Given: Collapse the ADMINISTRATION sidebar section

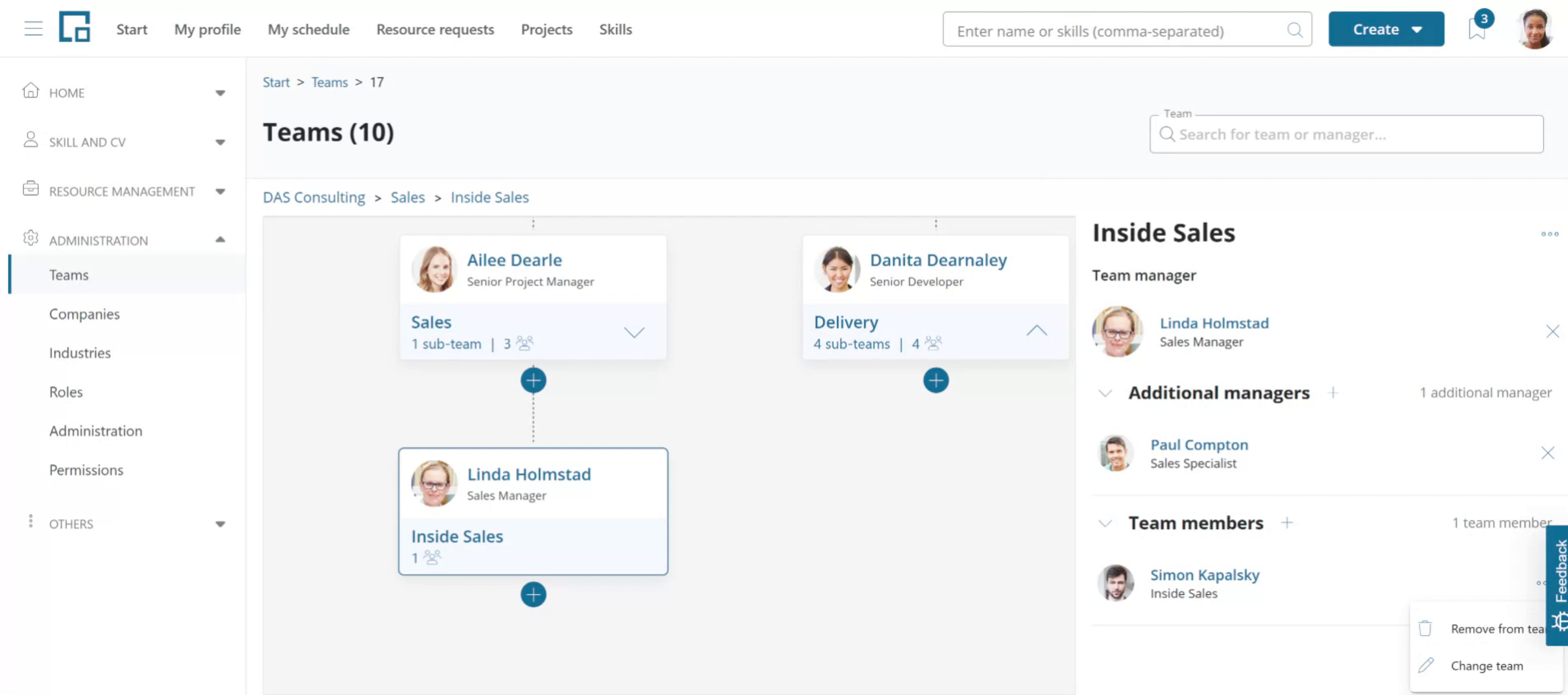Looking at the screenshot, I should coord(220,240).
